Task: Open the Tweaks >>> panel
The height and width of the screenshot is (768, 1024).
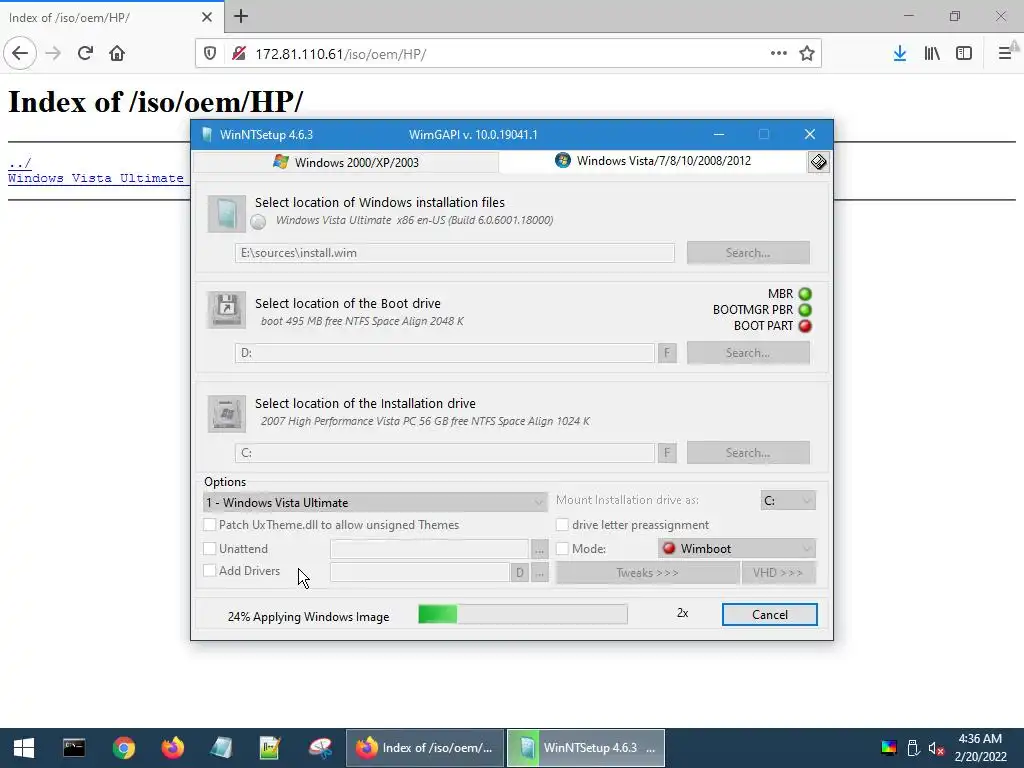Action: pyautogui.click(x=647, y=573)
